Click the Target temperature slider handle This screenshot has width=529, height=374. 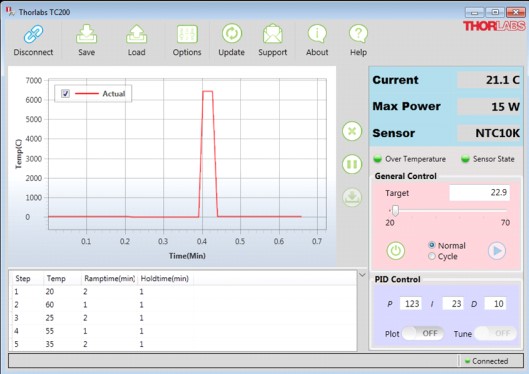pos(395,211)
